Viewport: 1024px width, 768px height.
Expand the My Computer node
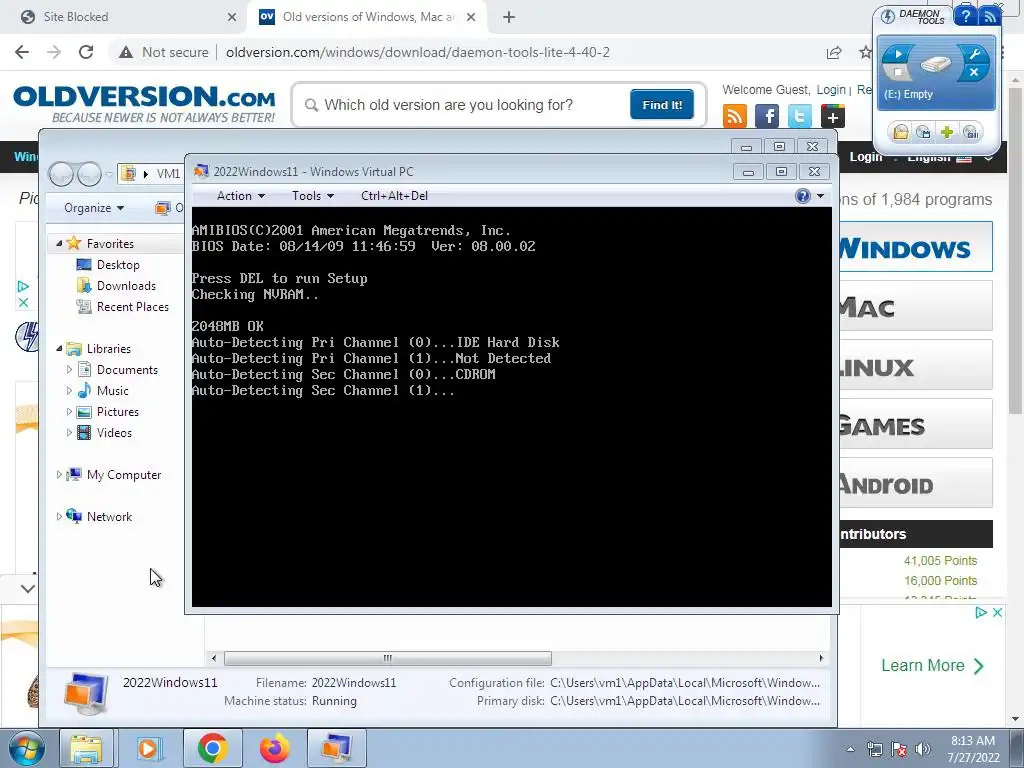click(x=59, y=475)
